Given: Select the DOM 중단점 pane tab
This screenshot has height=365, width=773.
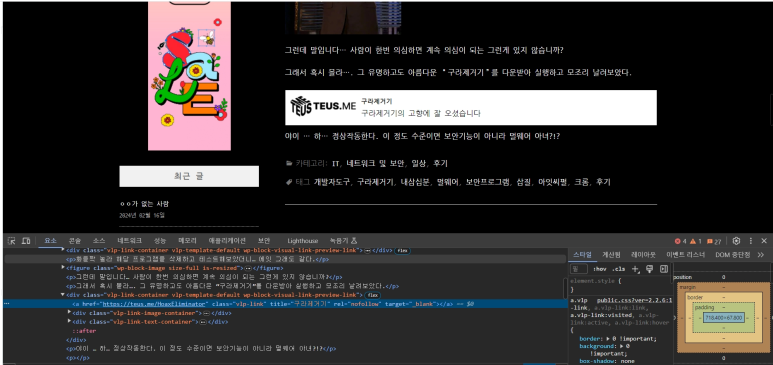Looking at the screenshot, I should (x=733, y=255).
